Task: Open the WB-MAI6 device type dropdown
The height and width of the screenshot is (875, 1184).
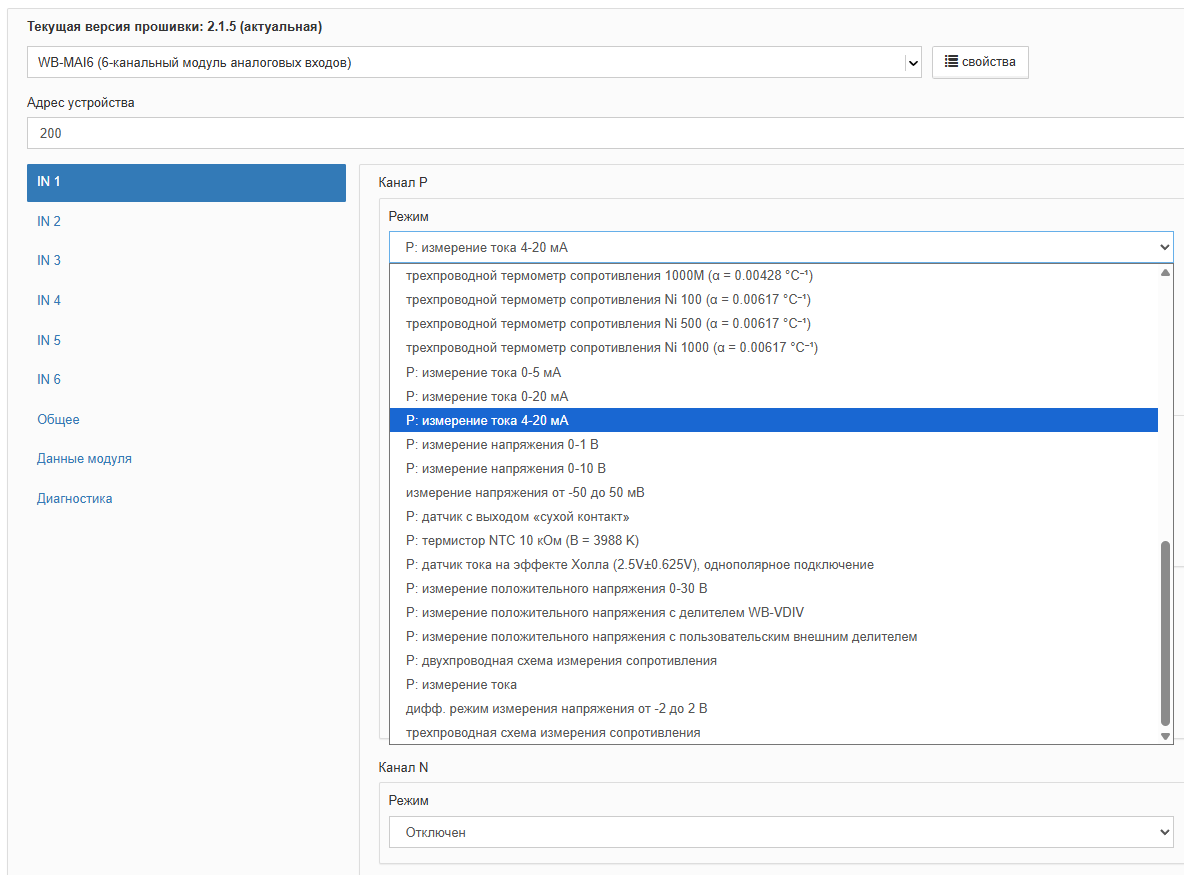Action: (x=473, y=63)
